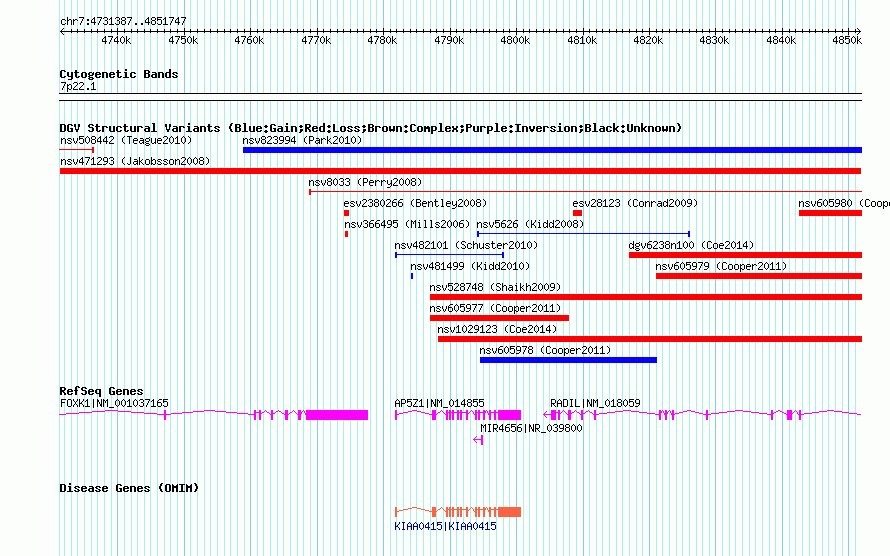The height and width of the screenshot is (556, 890).
Task: Click the 4820k ruler label
Action: [x=648, y=40]
